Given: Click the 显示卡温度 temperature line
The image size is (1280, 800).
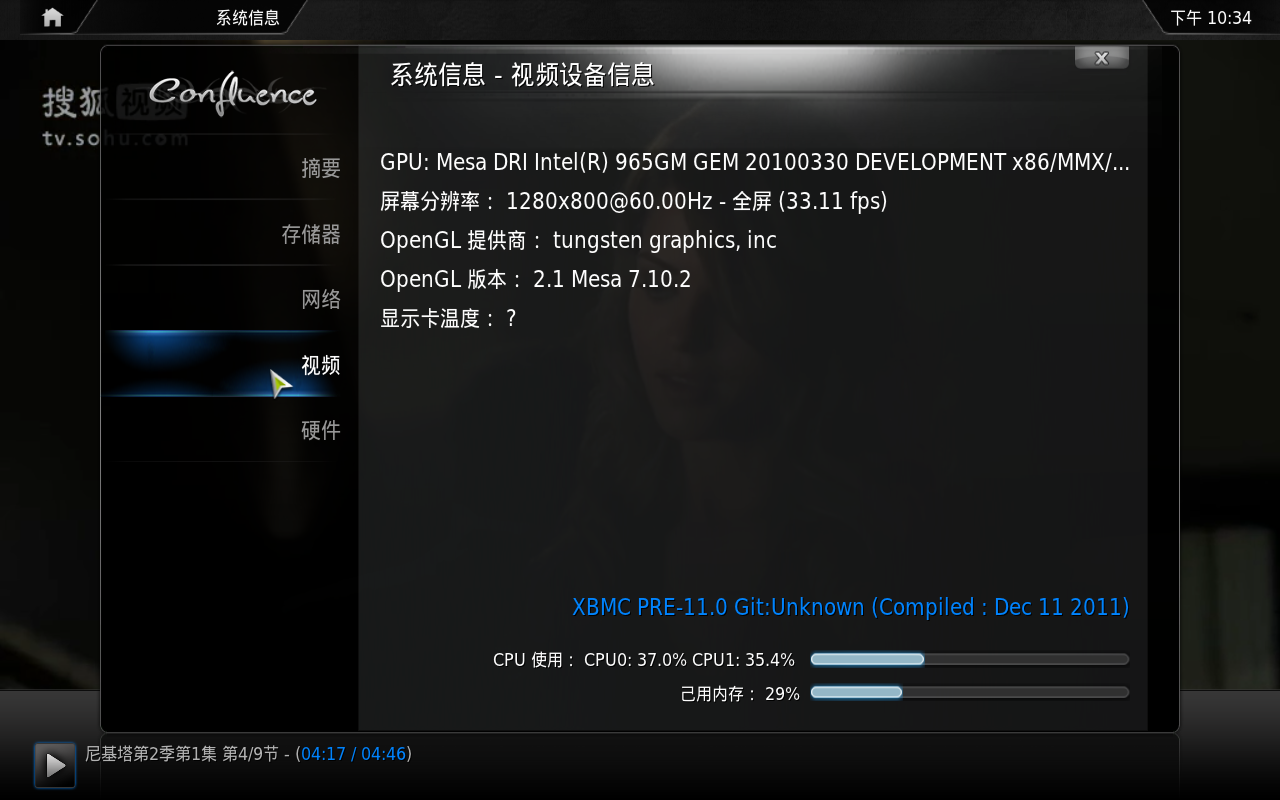Looking at the screenshot, I should click(x=448, y=318).
